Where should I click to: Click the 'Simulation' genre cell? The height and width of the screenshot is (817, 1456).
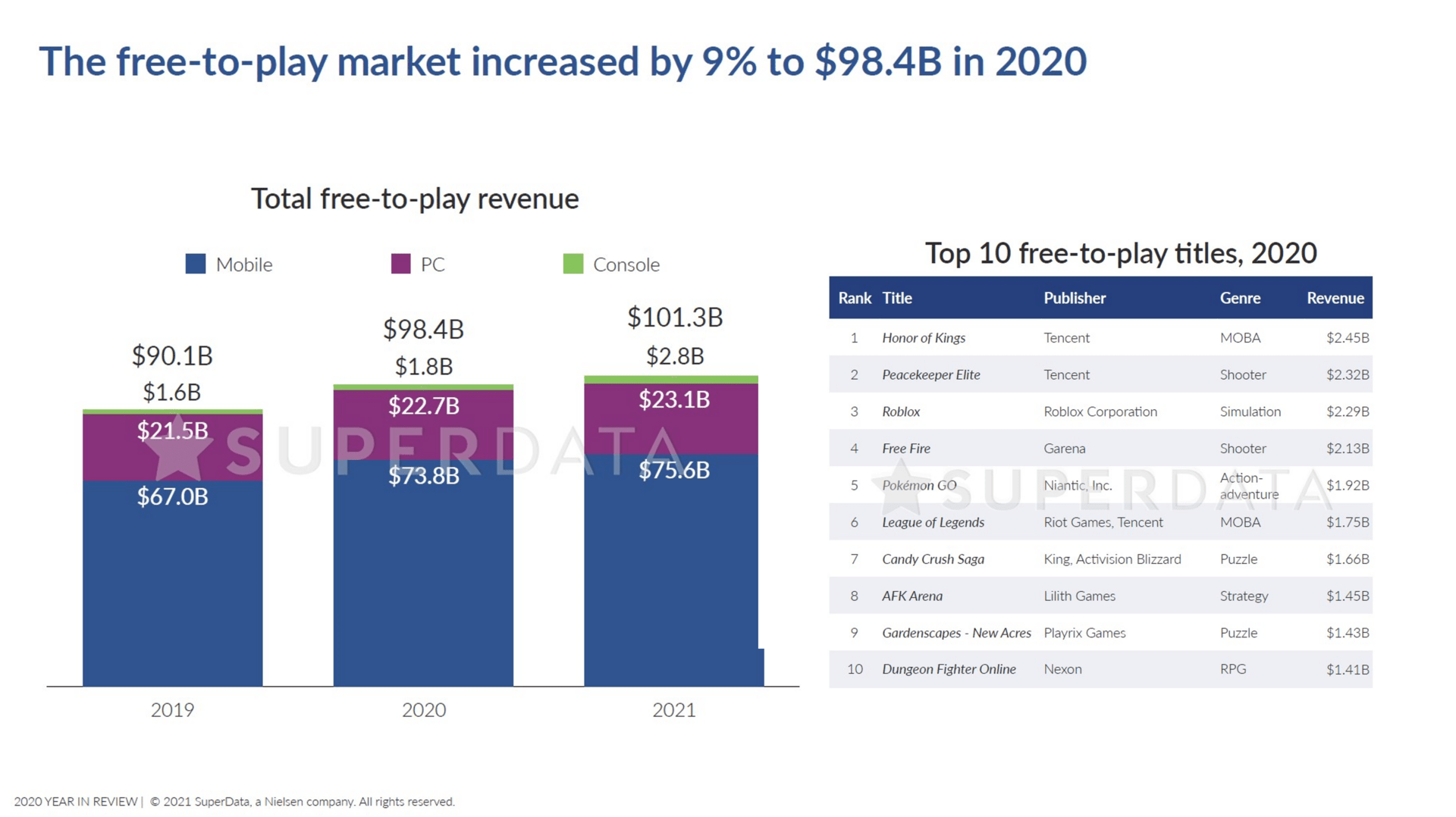1250,412
